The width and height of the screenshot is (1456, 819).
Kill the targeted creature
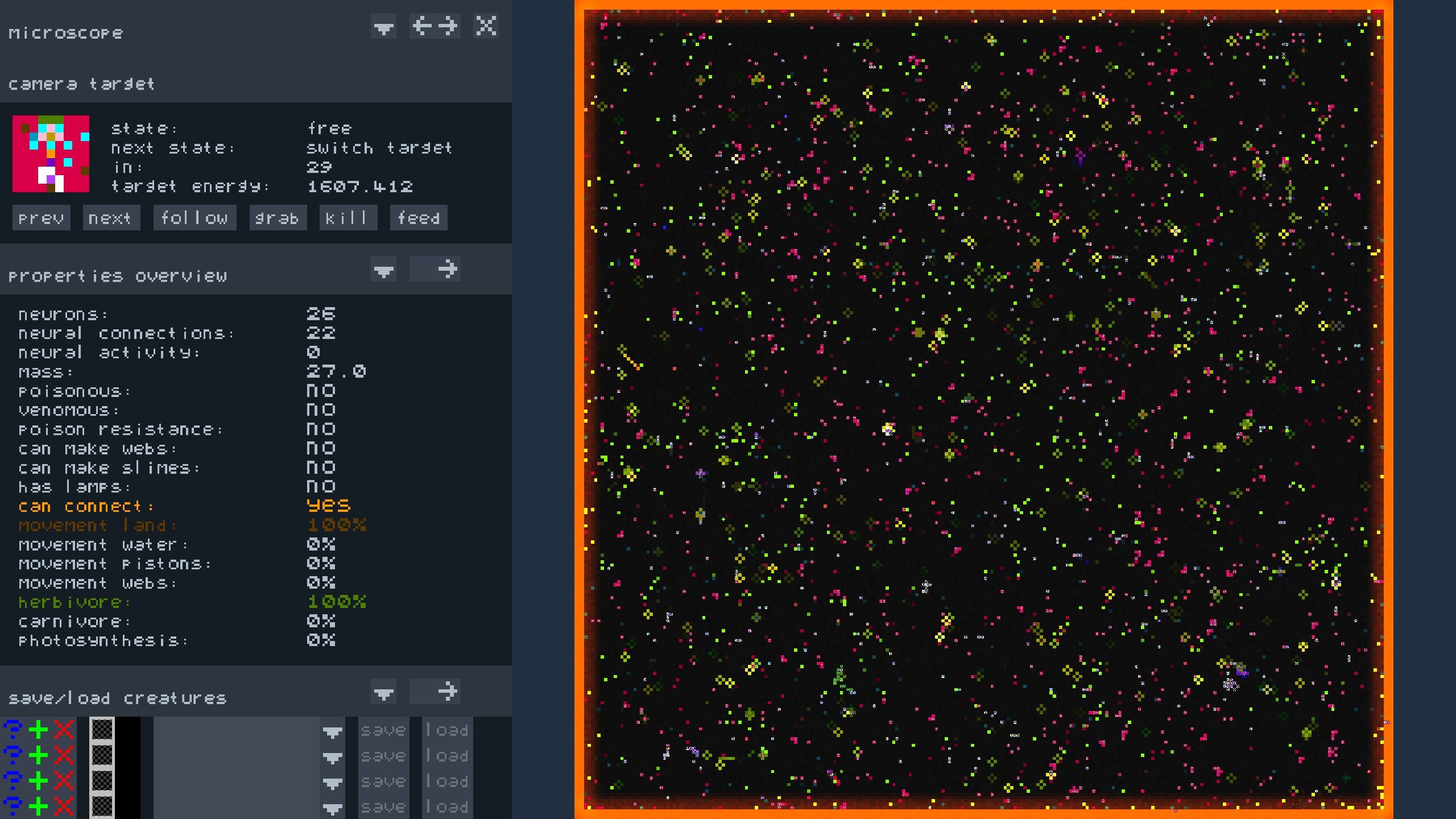[x=349, y=218]
